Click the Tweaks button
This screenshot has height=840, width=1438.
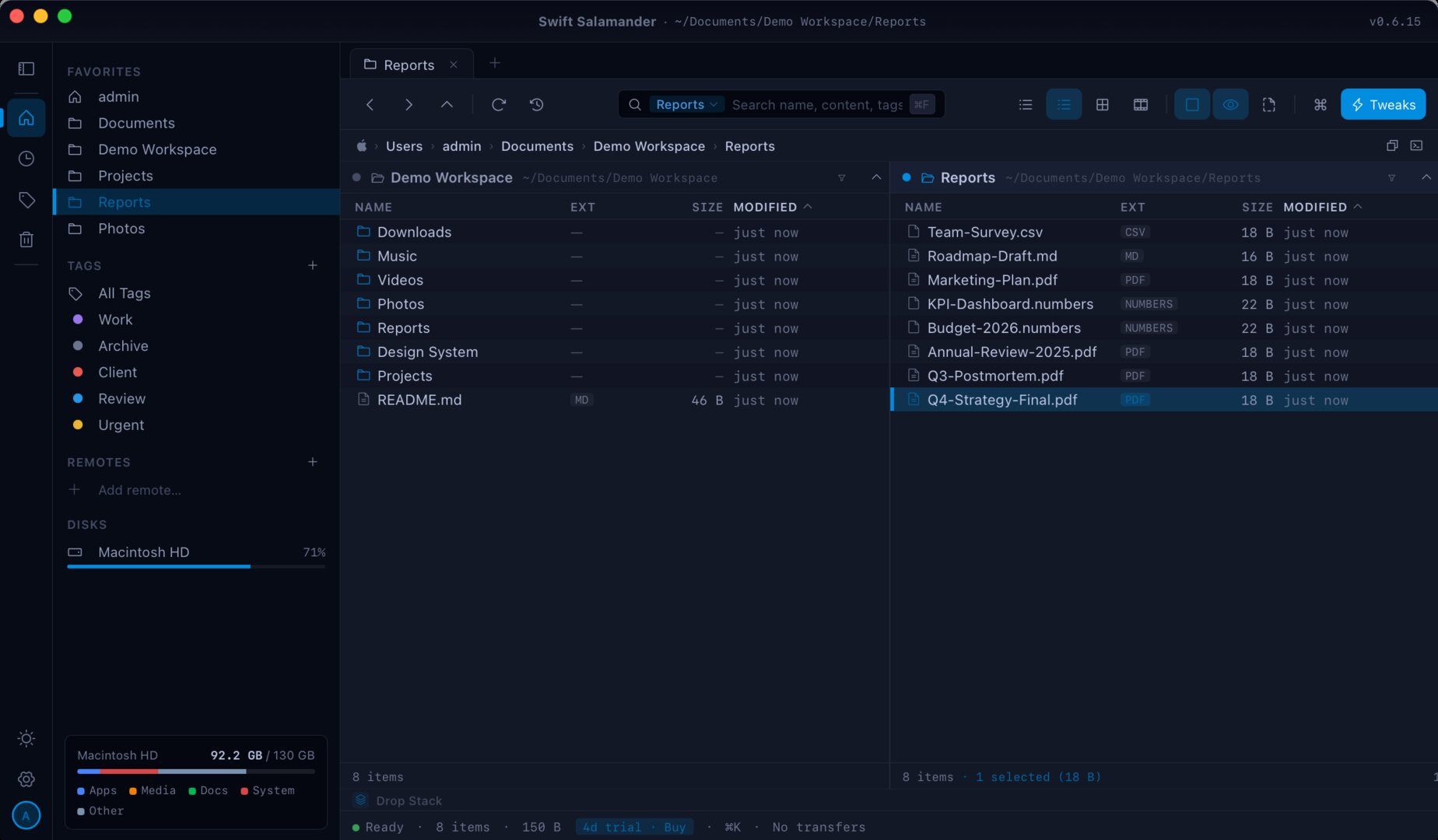1383,104
